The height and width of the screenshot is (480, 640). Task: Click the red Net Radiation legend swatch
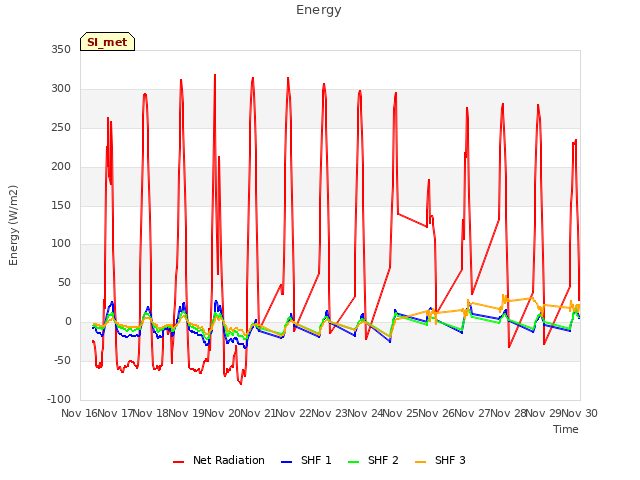(x=178, y=462)
